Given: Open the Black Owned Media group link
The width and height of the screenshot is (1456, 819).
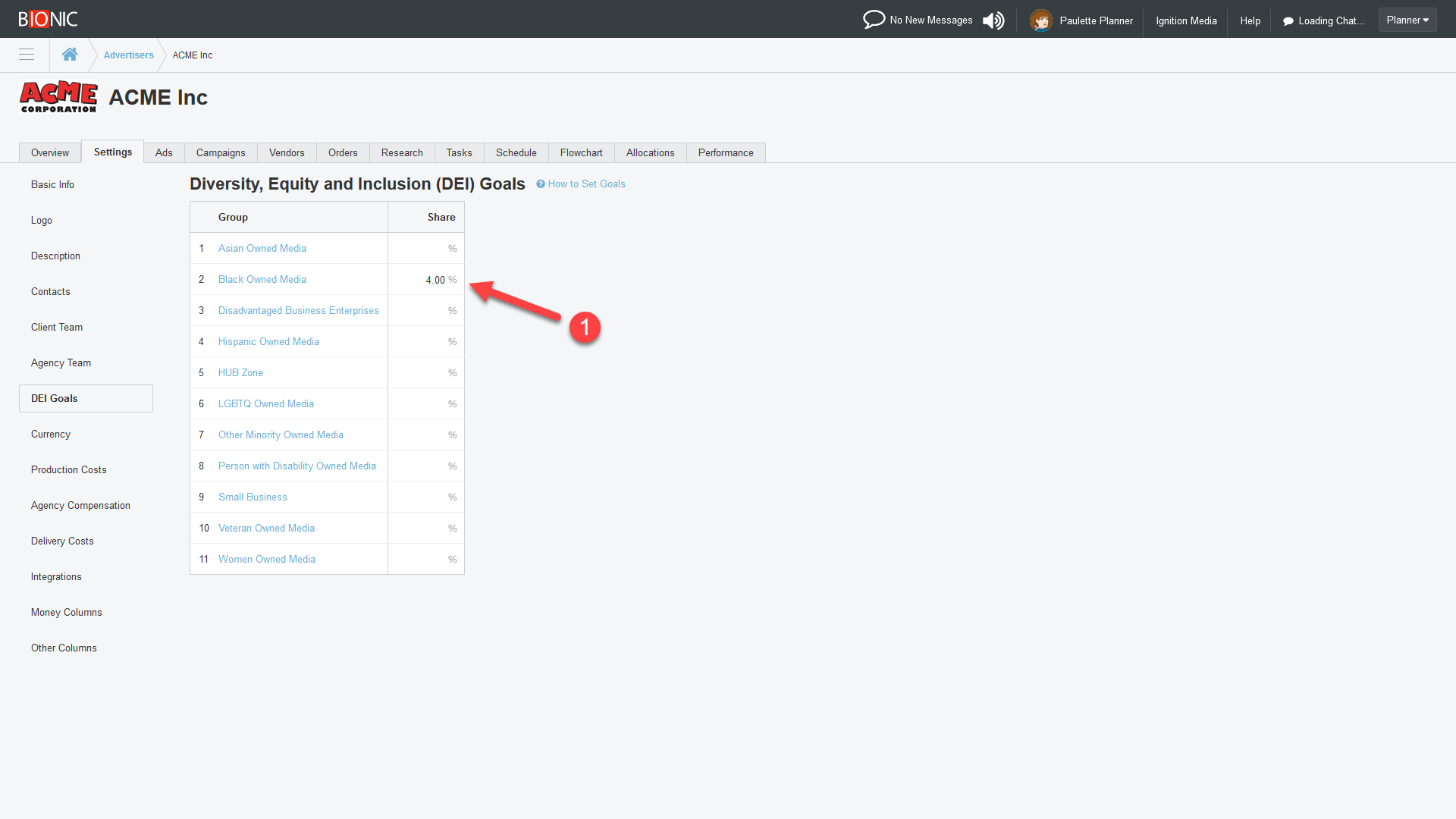Looking at the screenshot, I should point(262,279).
